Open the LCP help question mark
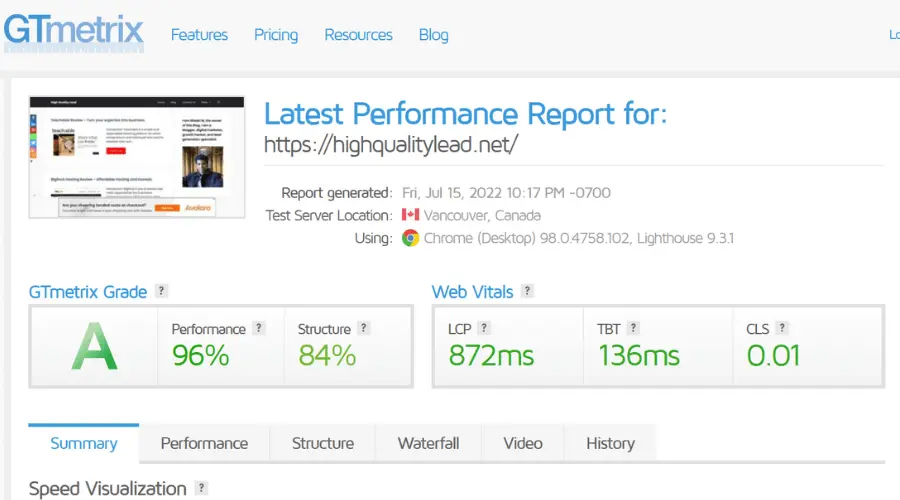Screen dimensions: 900x500 coord(484,328)
